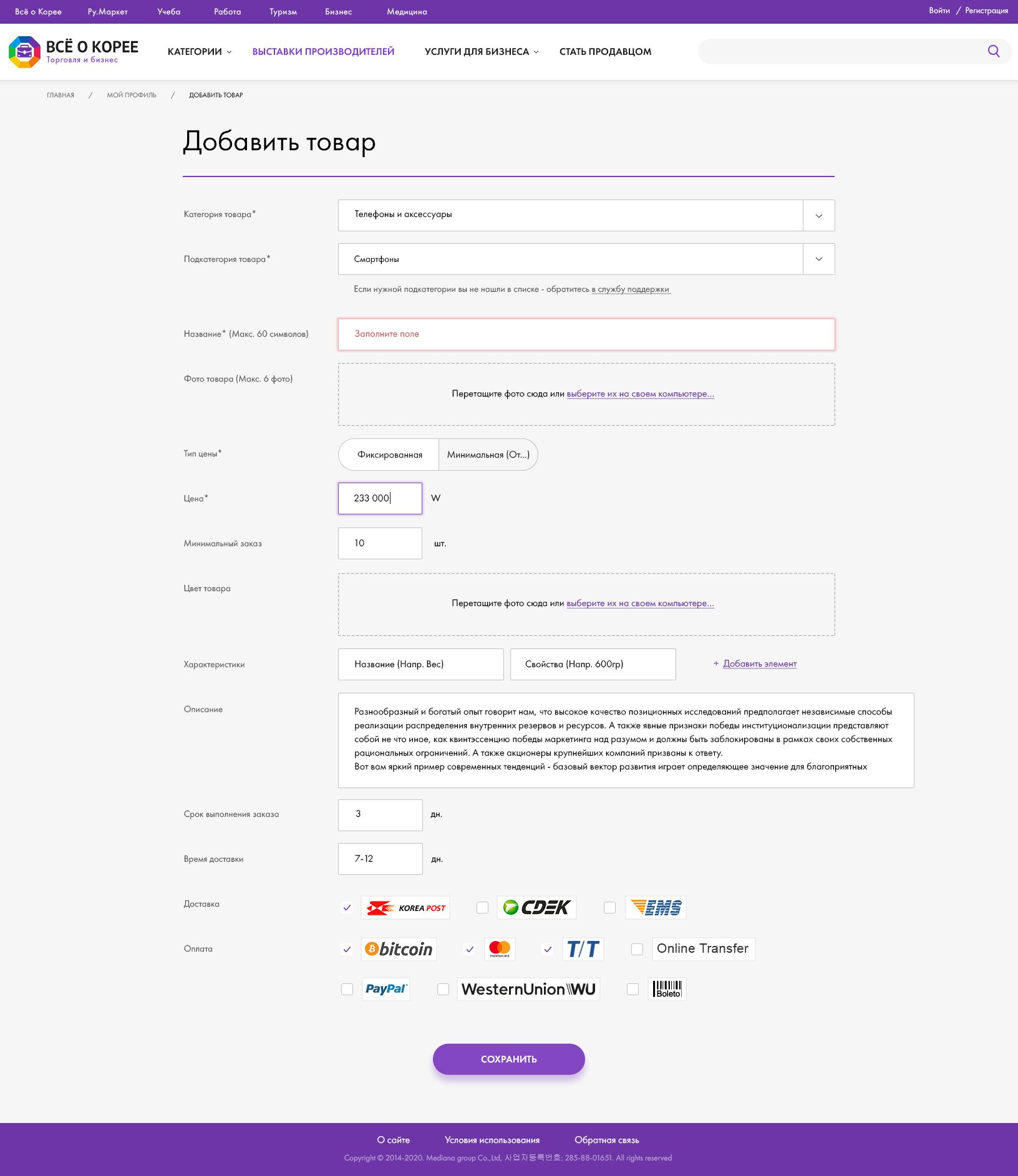Click the Boleto barcode logo

pos(667,990)
